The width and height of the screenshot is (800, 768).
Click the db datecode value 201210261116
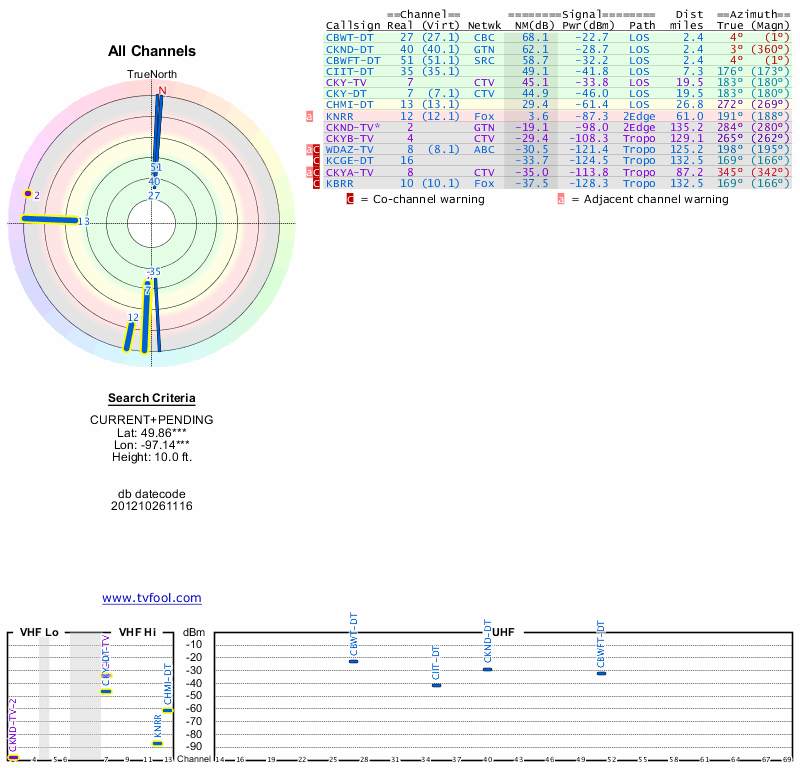(x=152, y=506)
